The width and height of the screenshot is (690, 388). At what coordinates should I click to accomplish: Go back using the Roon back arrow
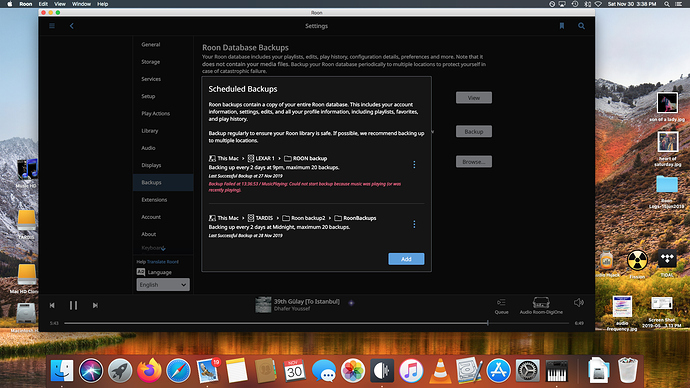click(72, 26)
